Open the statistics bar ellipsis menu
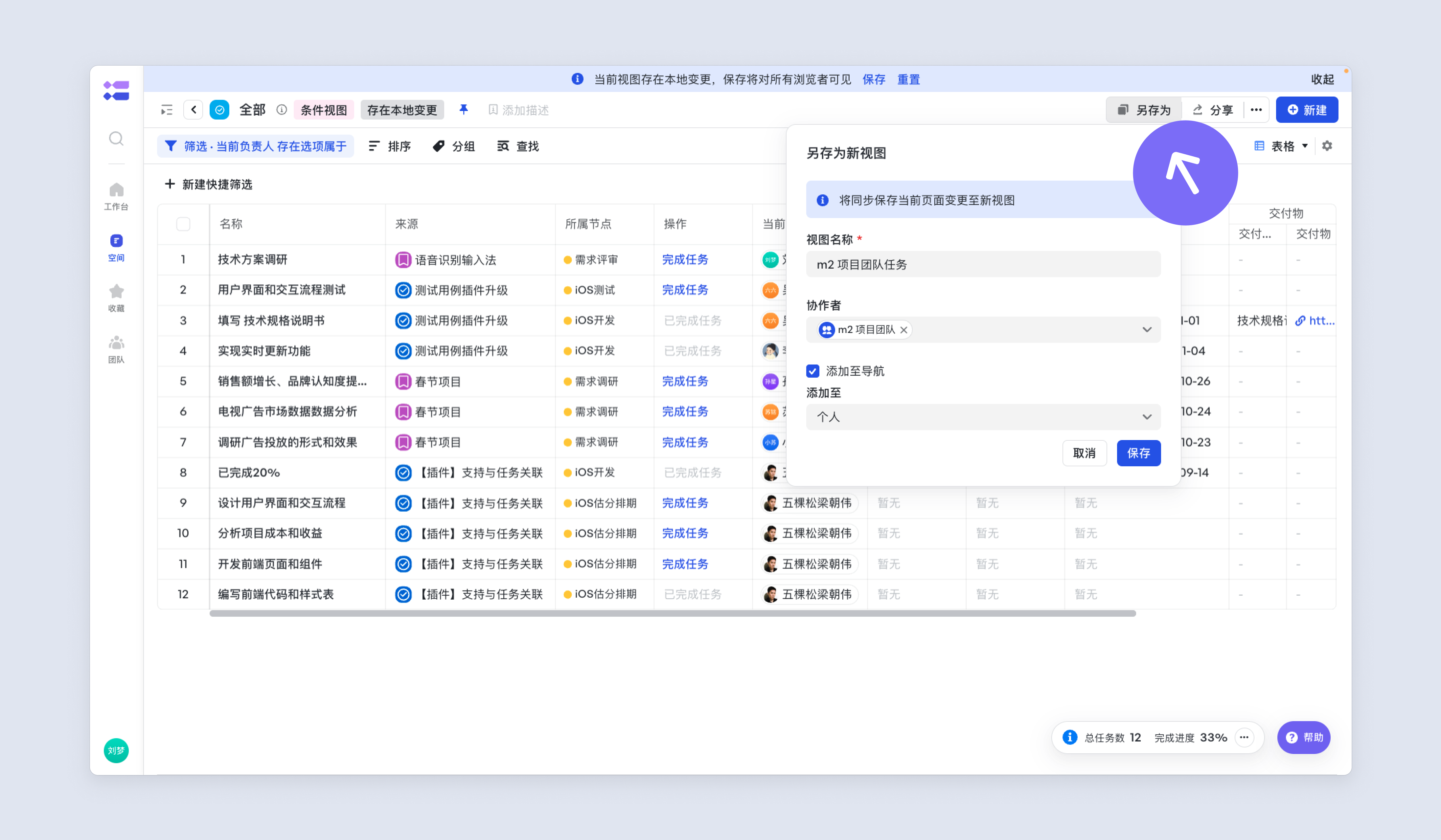 click(x=1244, y=737)
